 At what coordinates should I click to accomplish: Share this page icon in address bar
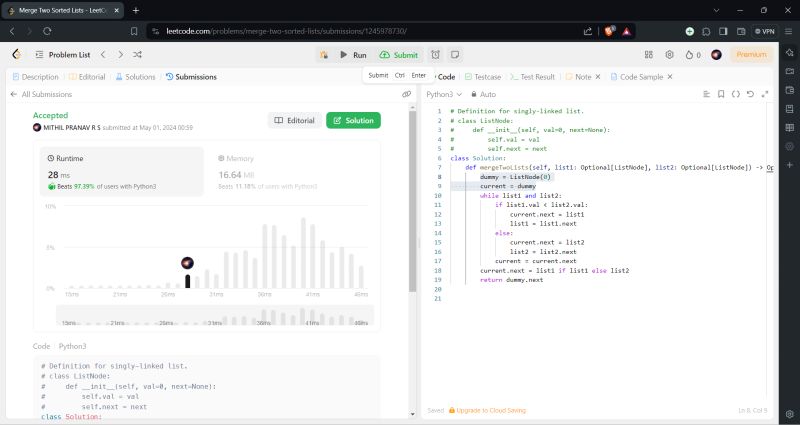pos(588,31)
